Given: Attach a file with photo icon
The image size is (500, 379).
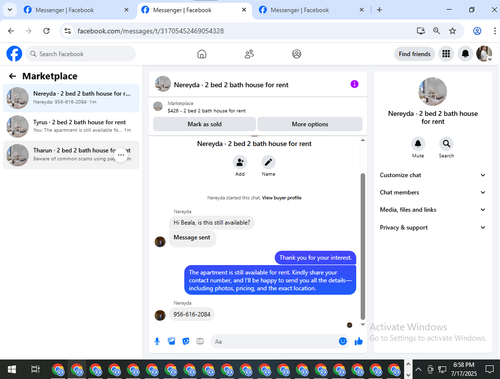Looking at the screenshot, I should [171, 341].
